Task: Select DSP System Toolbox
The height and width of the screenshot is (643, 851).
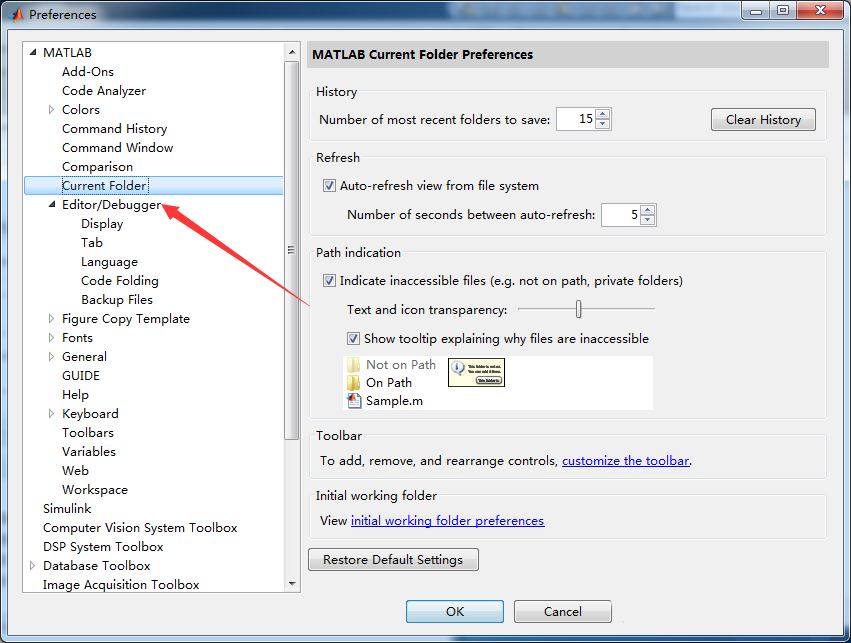Action: click(x=103, y=546)
